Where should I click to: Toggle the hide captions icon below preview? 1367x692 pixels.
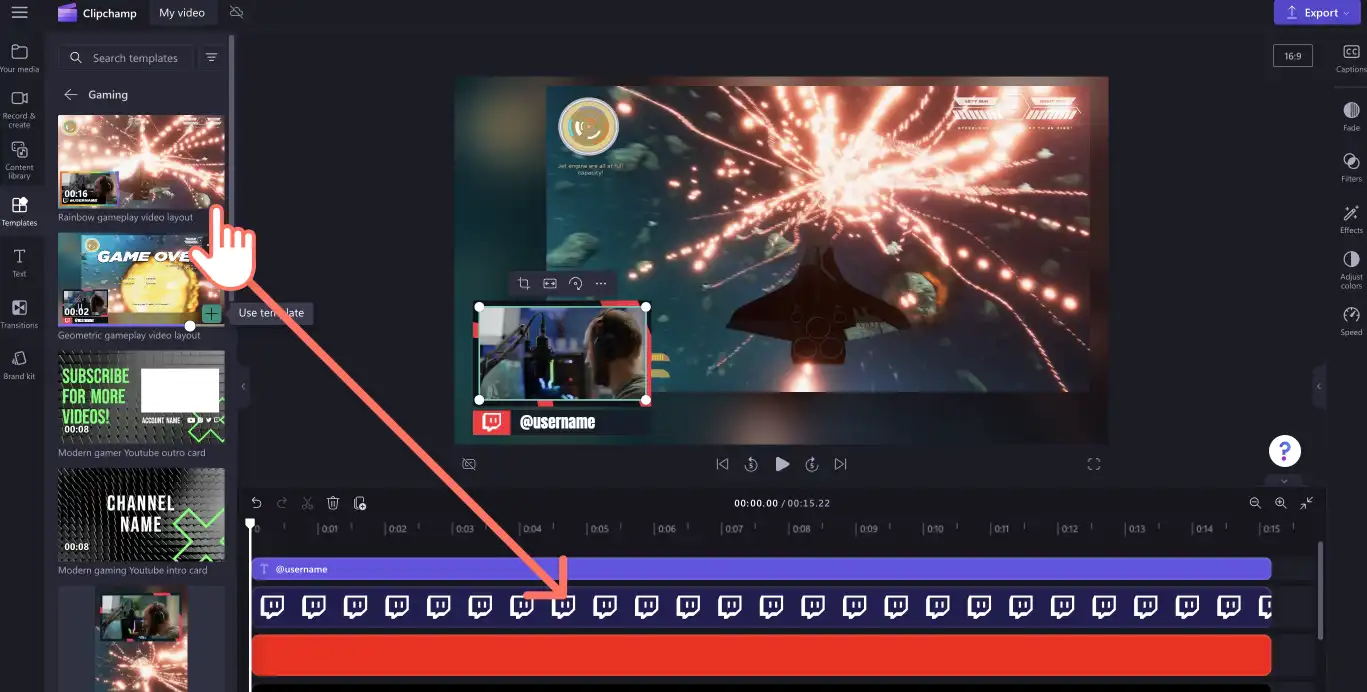click(x=469, y=464)
